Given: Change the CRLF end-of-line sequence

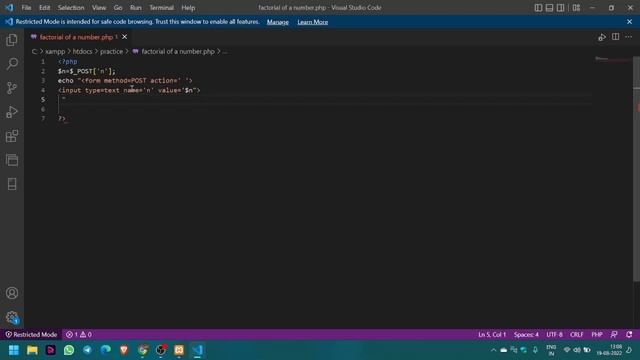Looking at the screenshot, I should point(576,334).
